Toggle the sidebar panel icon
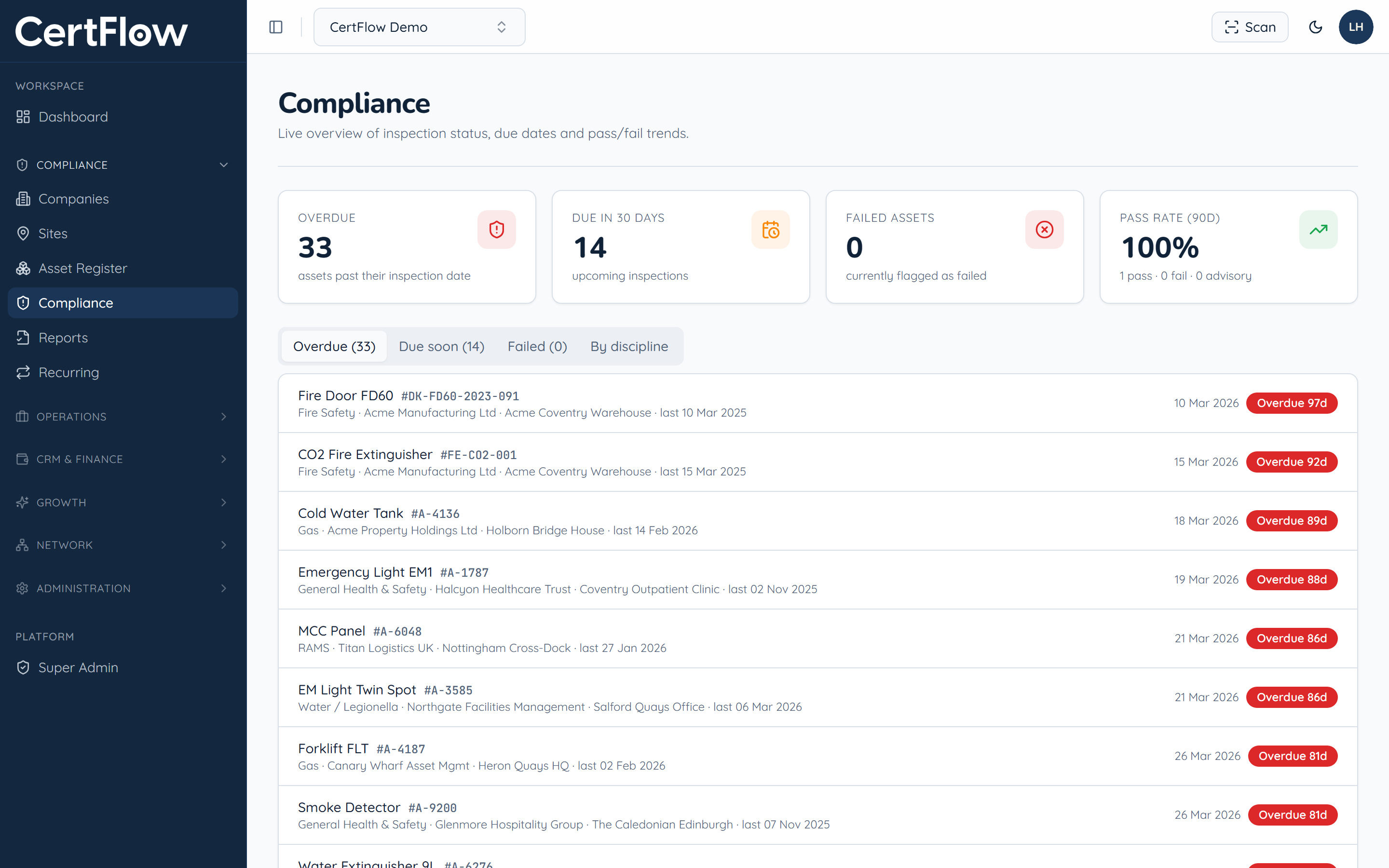This screenshot has height=868, width=1389. tap(275, 27)
